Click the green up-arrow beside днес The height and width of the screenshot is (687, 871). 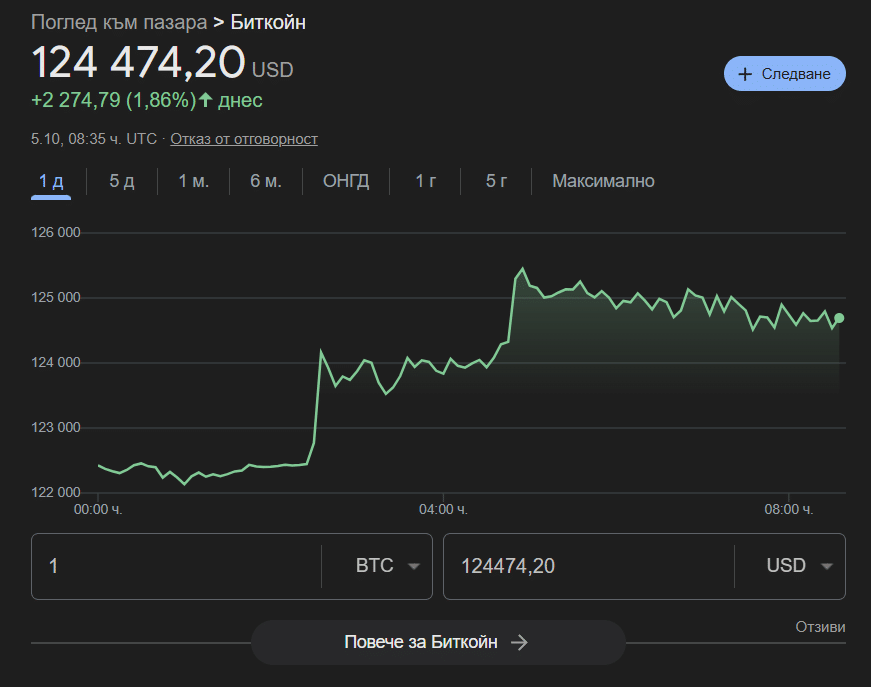(206, 100)
